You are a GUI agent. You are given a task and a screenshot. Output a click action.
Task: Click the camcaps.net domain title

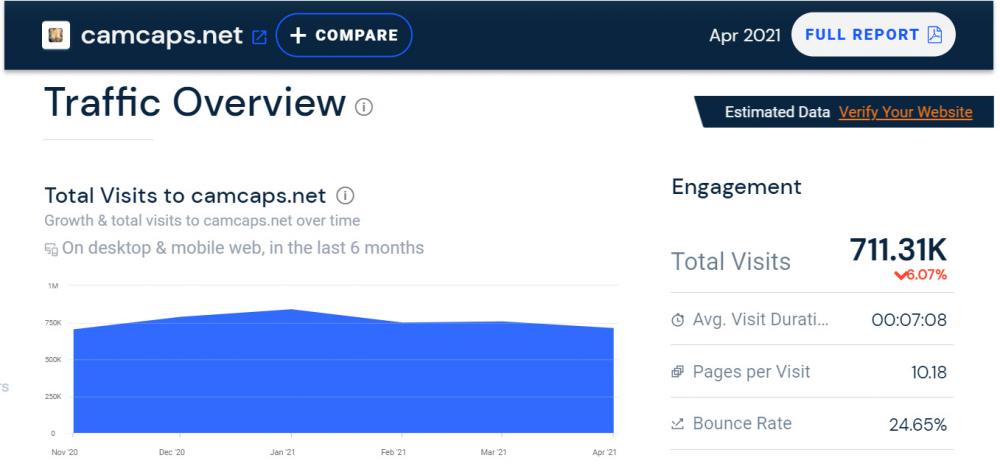click(x=161, y=35)
